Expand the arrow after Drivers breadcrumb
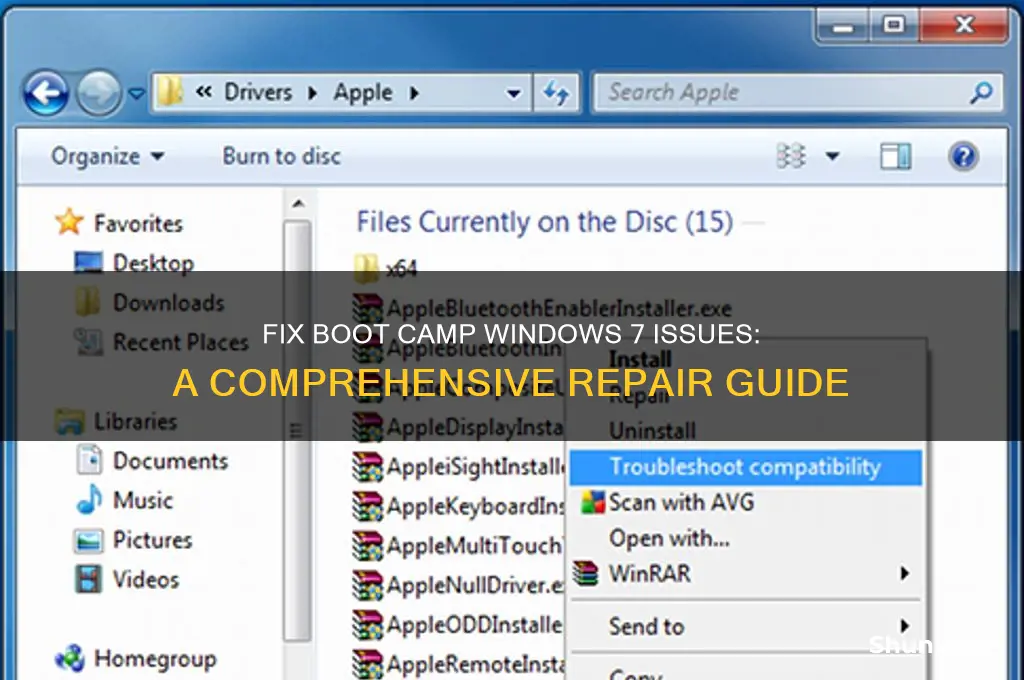 click(x=312, y=93)
